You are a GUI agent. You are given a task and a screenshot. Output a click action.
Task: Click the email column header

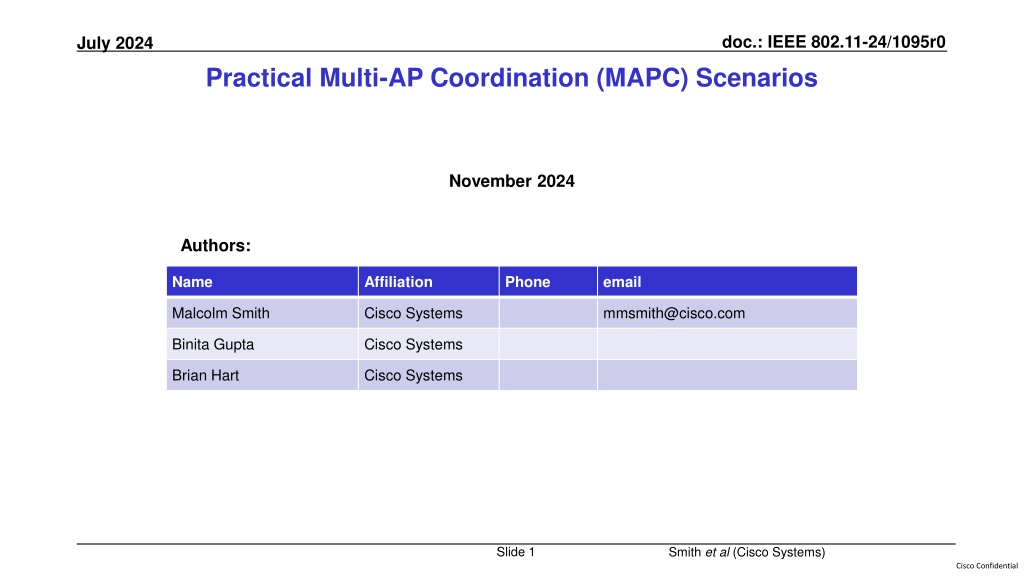pos(727,281)
